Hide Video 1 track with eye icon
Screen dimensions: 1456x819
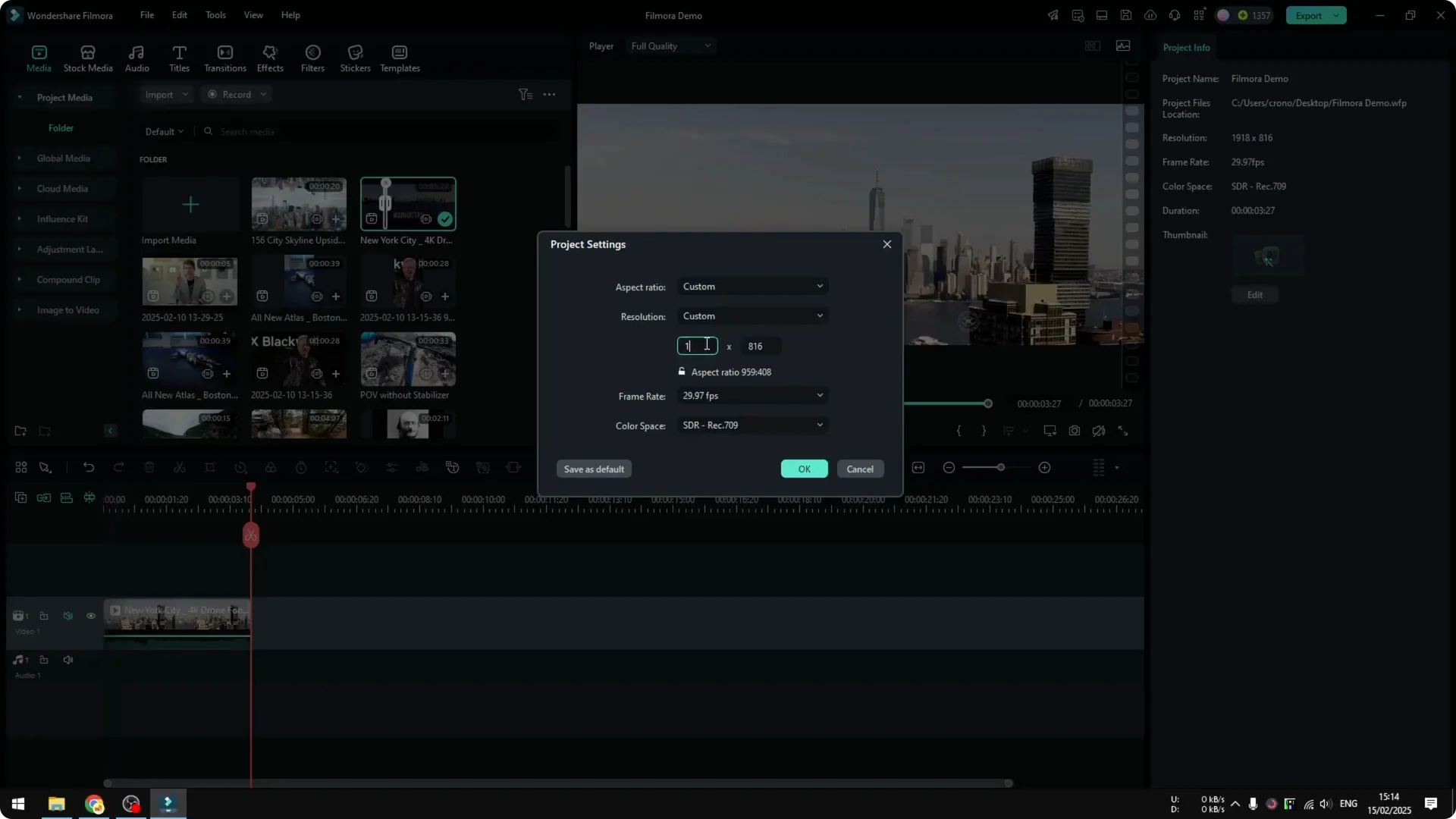[91, 616]
